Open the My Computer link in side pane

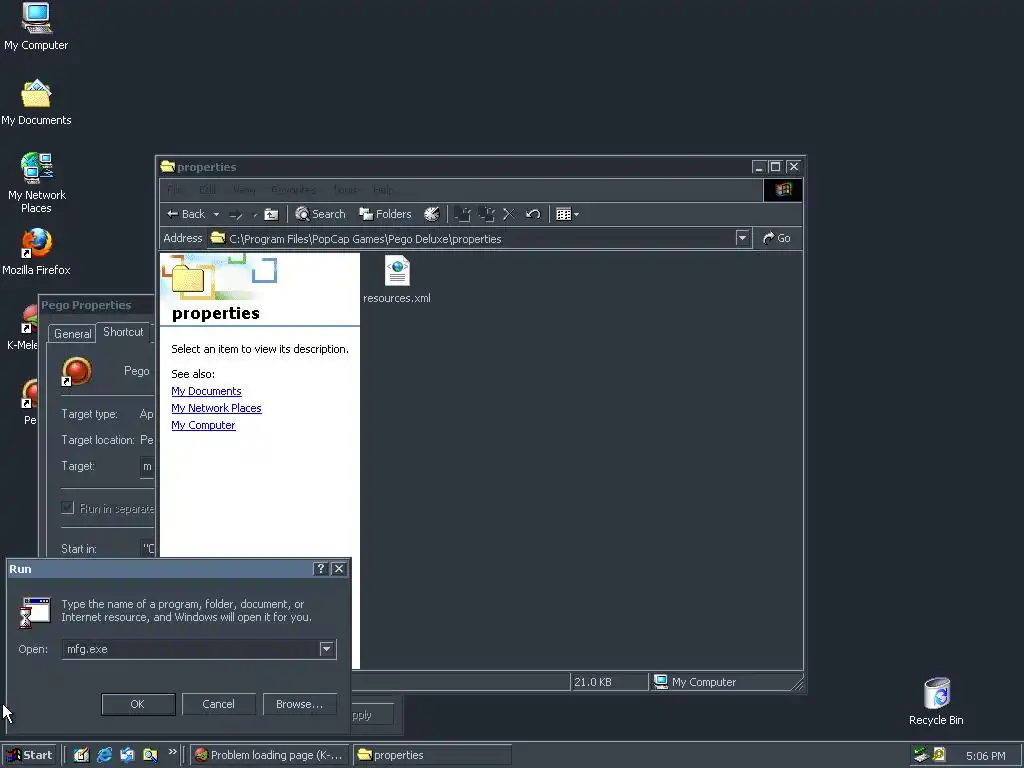coord(203,425)
